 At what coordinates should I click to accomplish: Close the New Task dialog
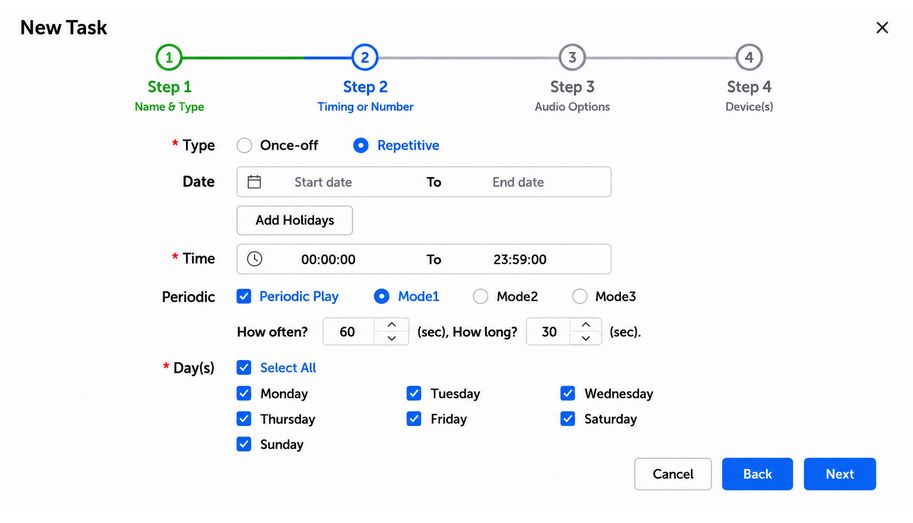[882, 27]
